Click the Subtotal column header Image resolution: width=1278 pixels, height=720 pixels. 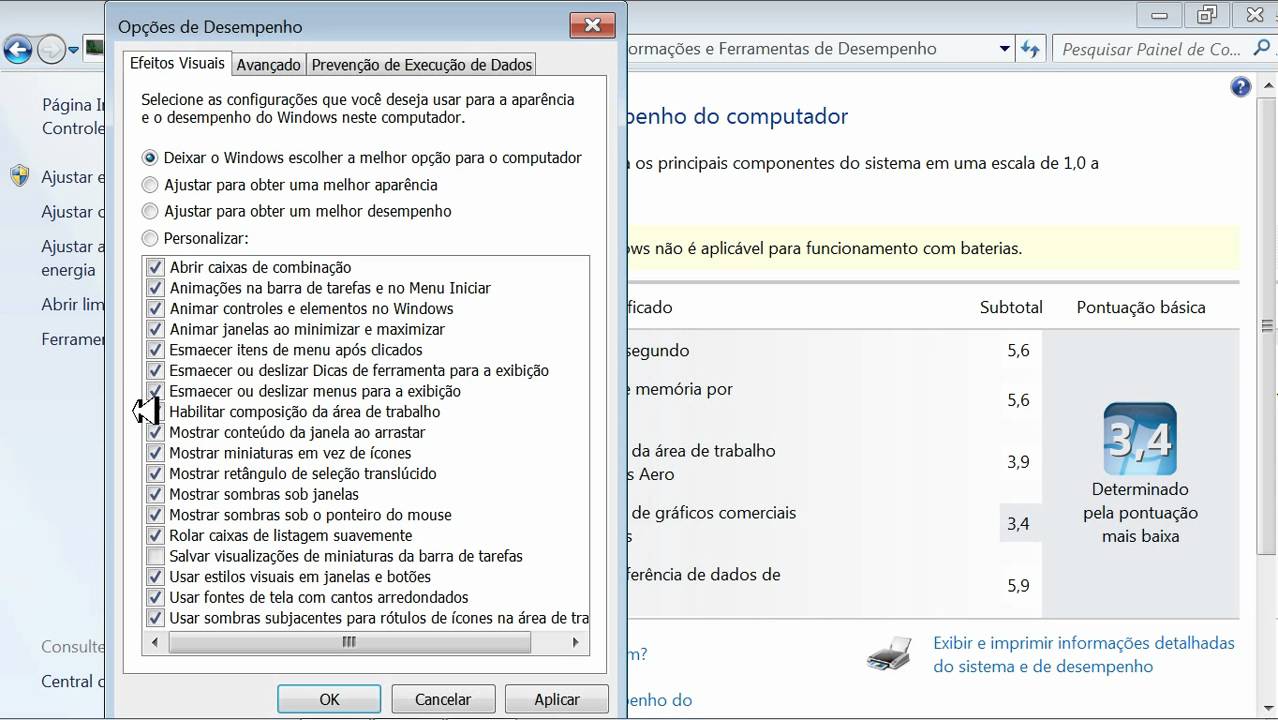pos(1011,308)
